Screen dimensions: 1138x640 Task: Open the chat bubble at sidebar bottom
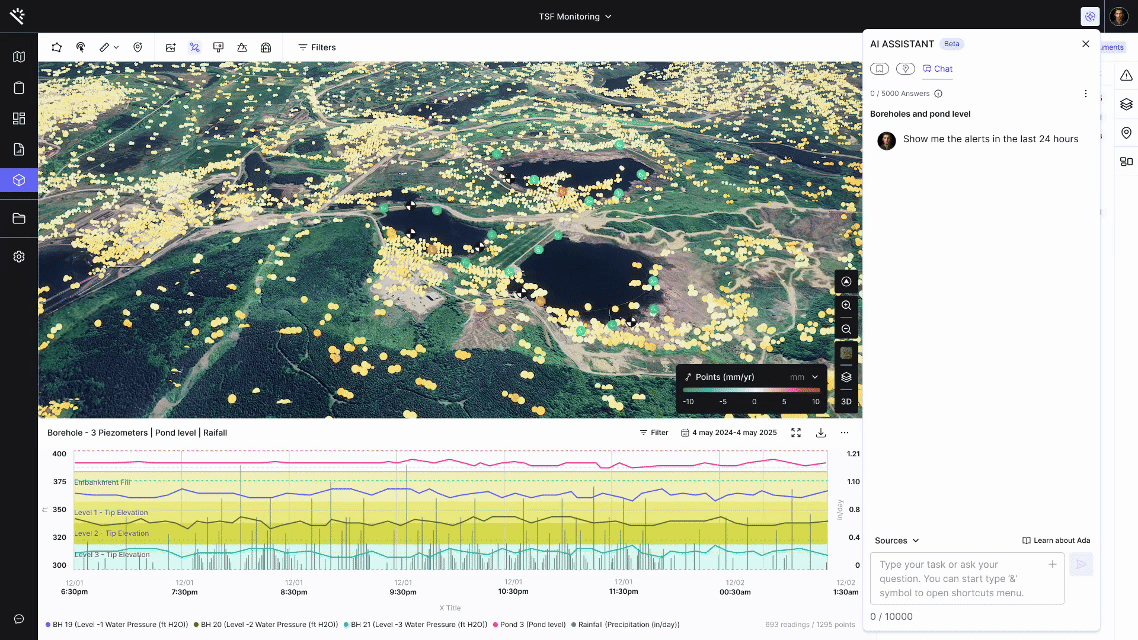(19, 619)
